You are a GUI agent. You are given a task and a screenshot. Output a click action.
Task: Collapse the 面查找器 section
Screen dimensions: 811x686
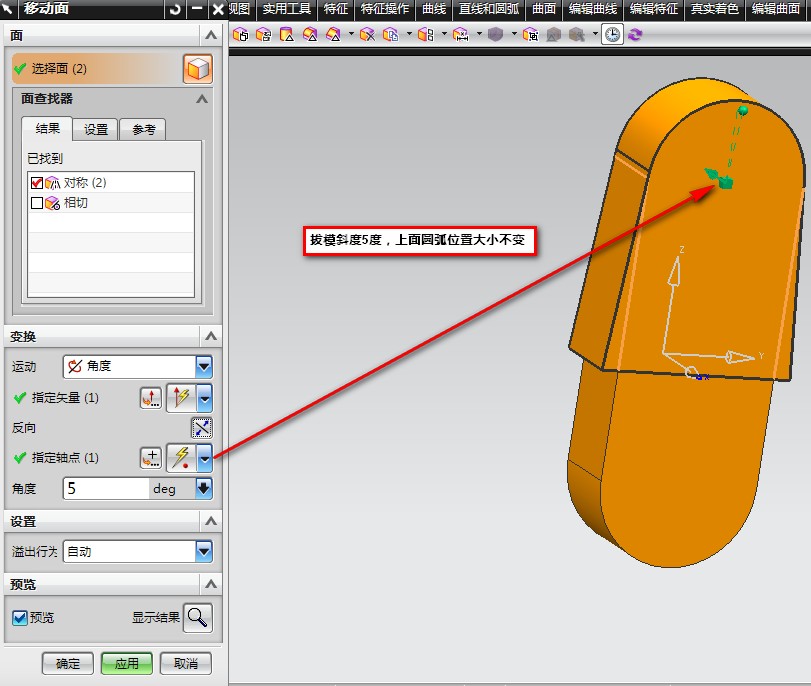pos(202,98)
